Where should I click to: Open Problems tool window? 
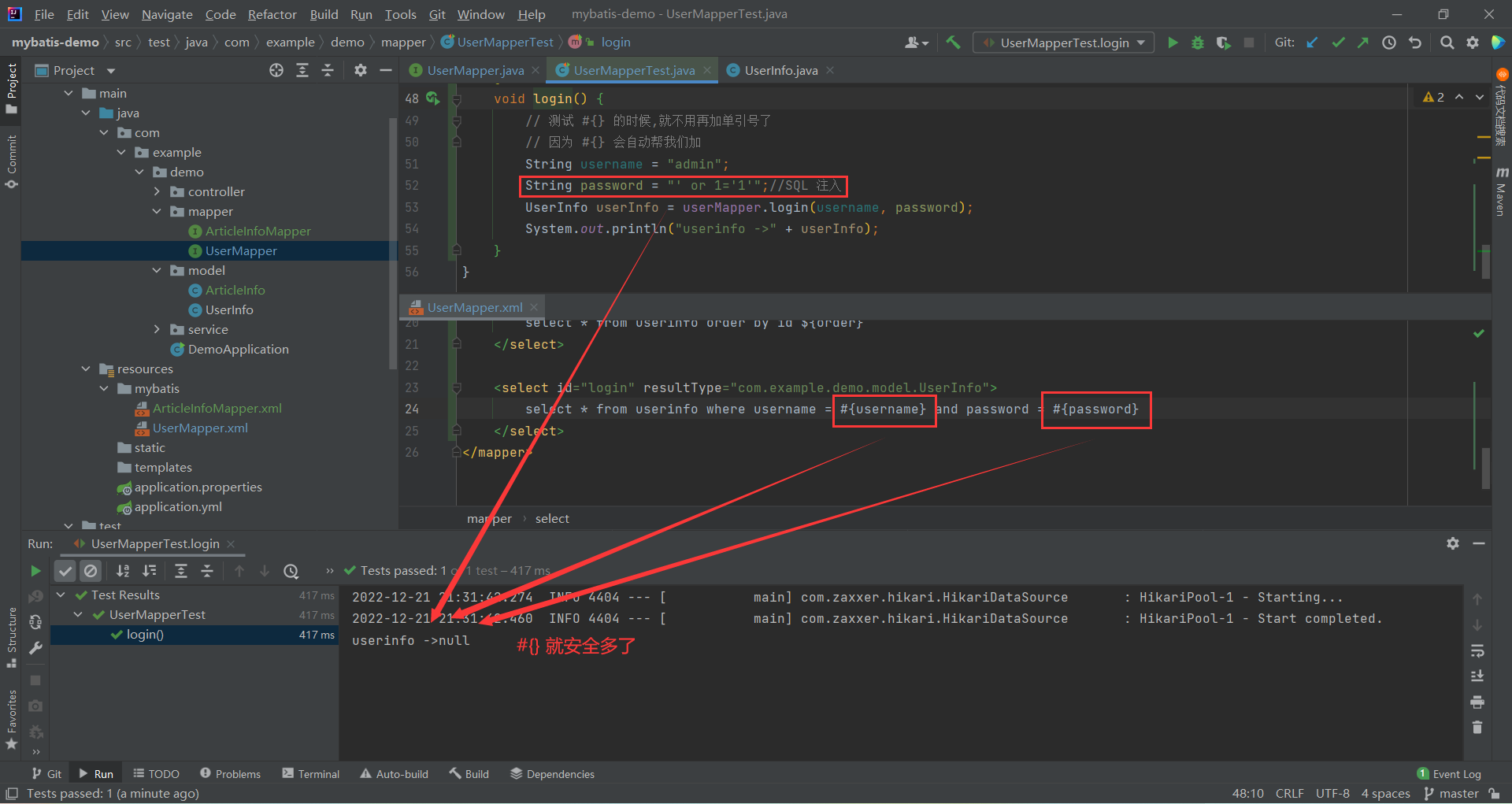[230, 774]
